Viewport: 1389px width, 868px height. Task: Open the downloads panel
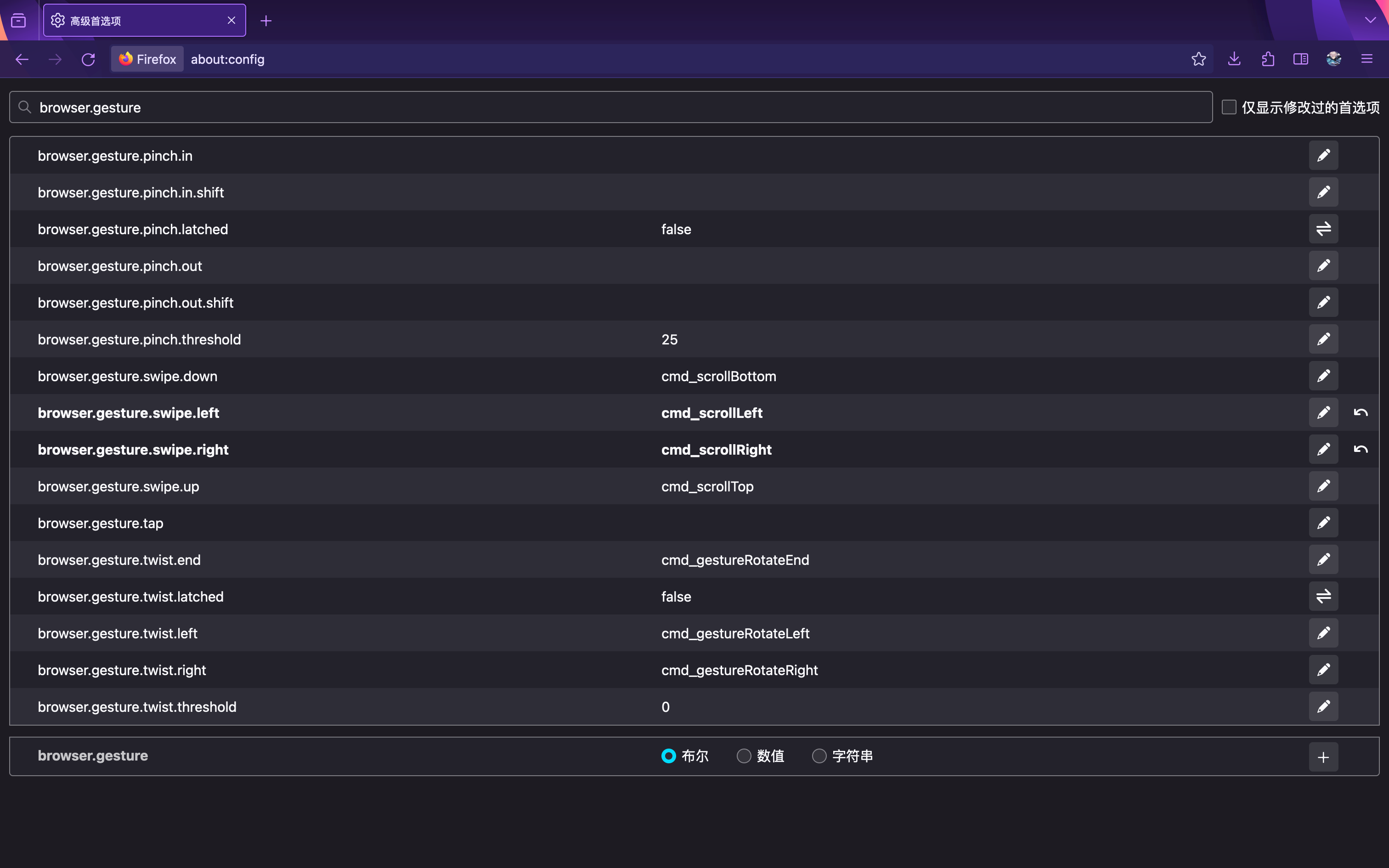coord(1234,59)
